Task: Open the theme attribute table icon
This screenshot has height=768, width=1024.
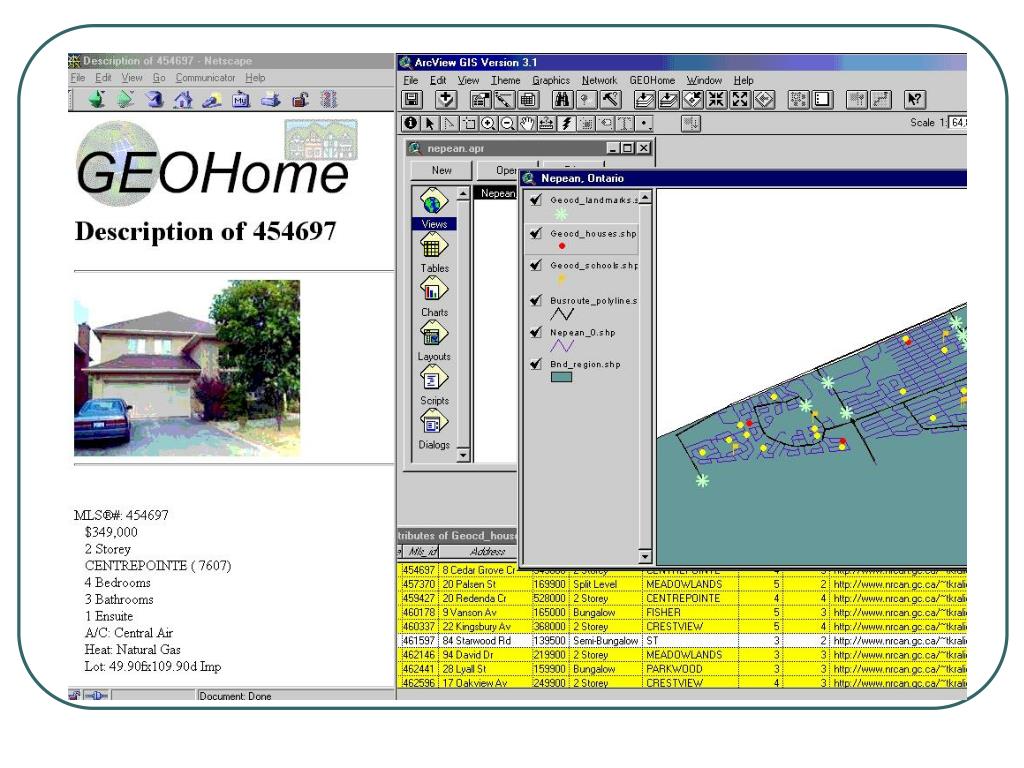Action: [528, 99]
